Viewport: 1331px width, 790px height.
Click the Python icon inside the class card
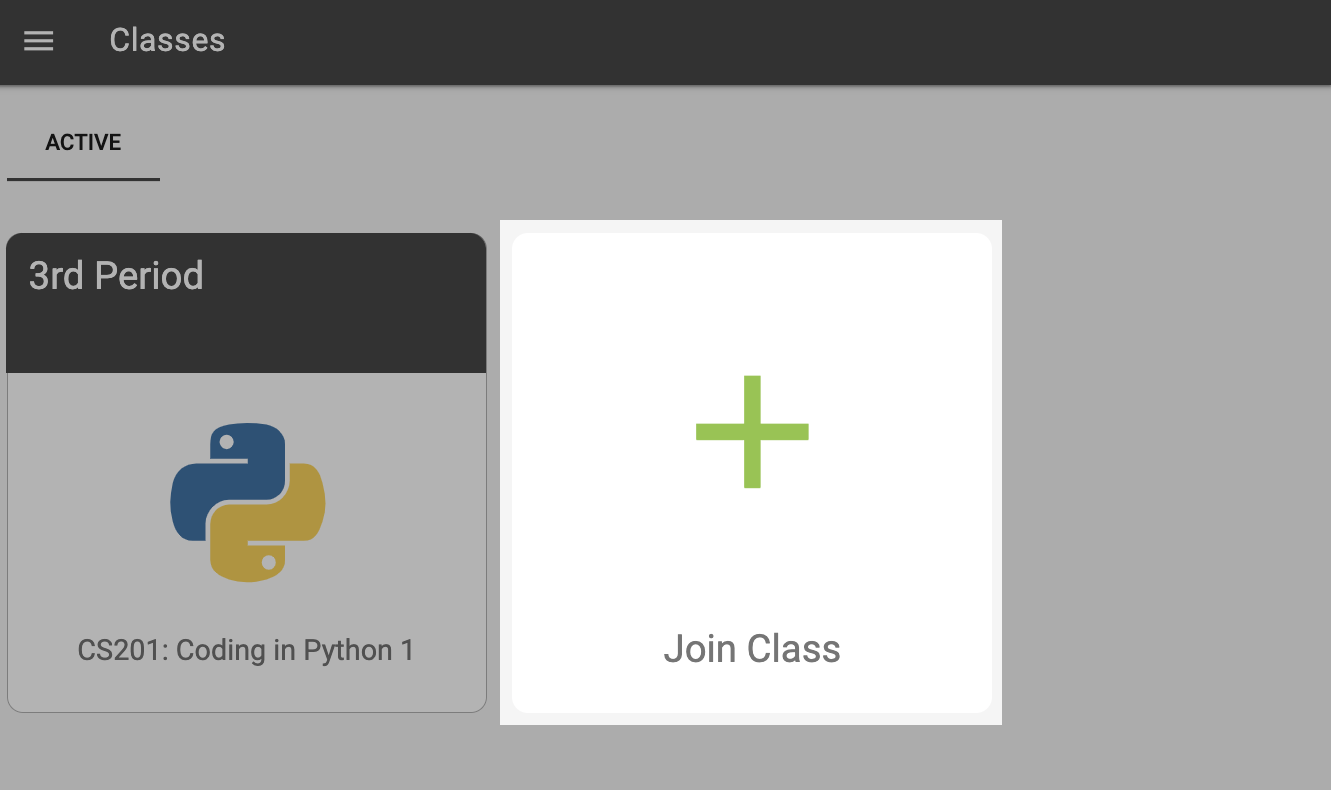tap(247, 503)
